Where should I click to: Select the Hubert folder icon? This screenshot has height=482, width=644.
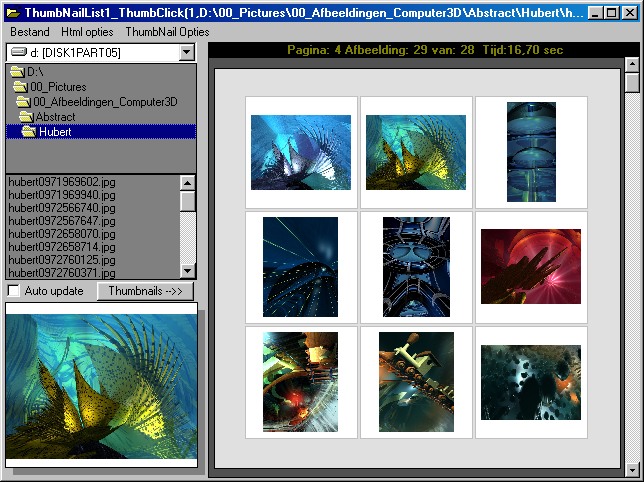coord(28,132)
